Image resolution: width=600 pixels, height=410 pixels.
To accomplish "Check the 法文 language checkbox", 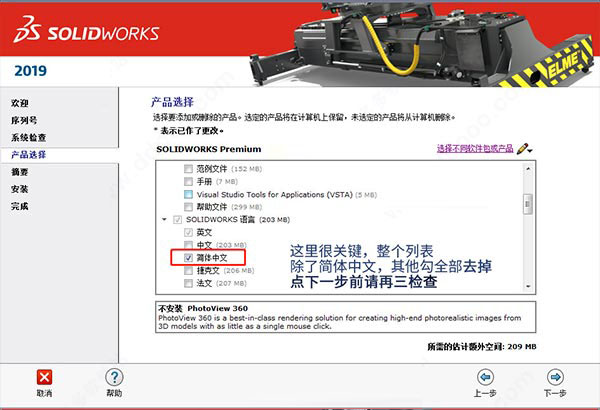I will click(188, 283).
